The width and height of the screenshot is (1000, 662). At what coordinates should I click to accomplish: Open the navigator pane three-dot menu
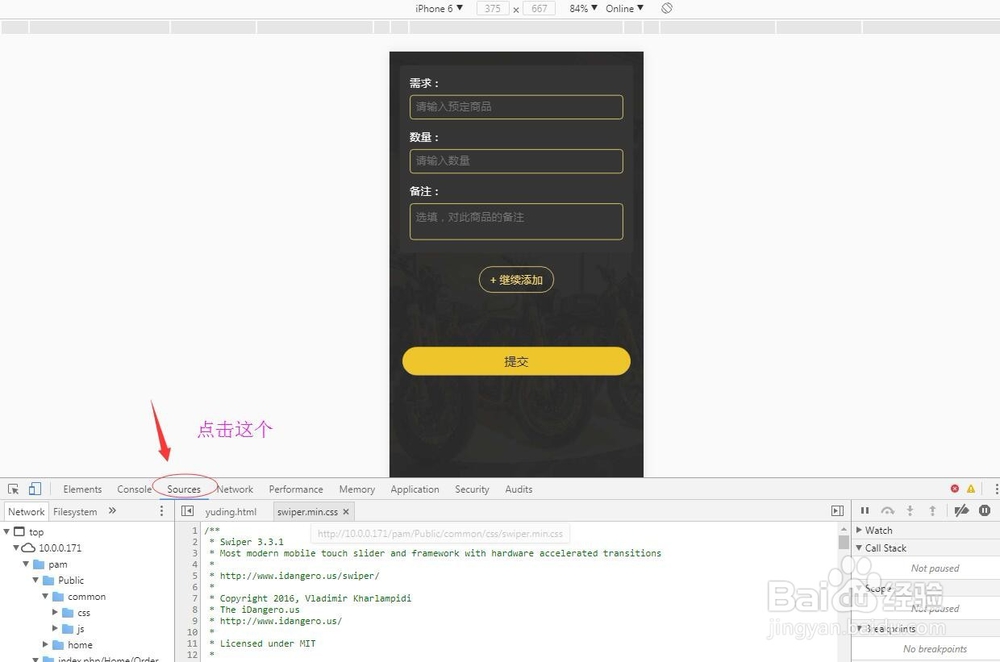point(161,511)
